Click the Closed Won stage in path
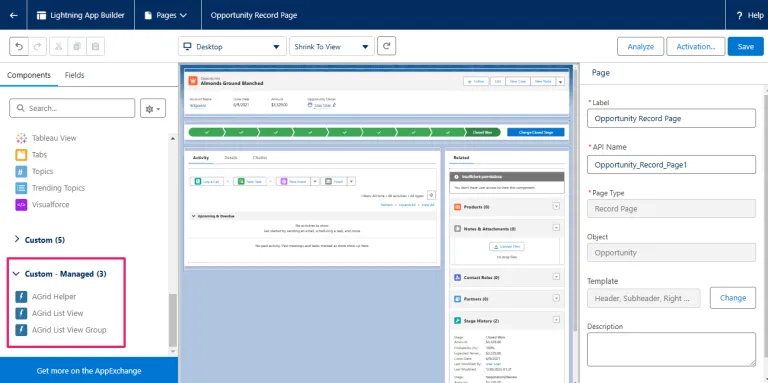 (483, 132)
